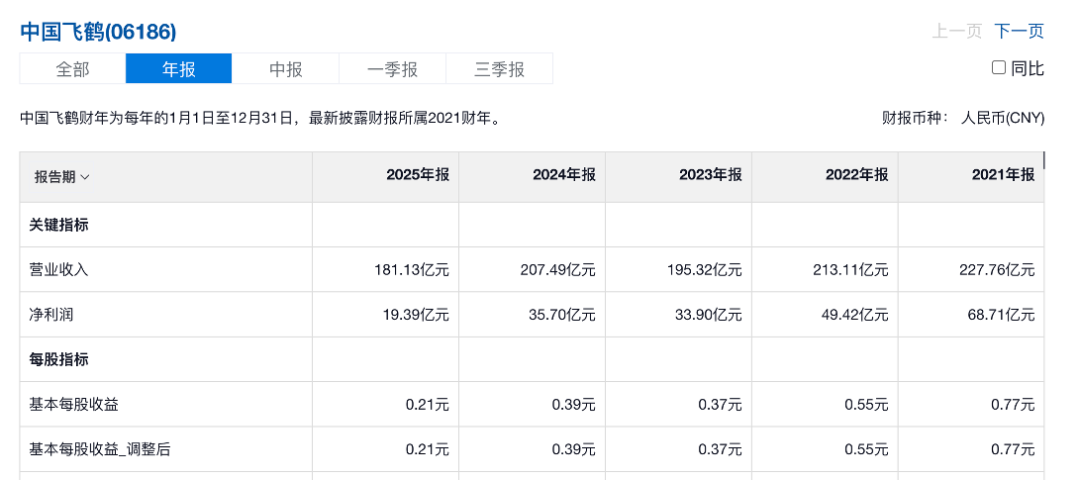Enable the 同比 checkbox
This screenshot has height=480, width=1080.
[998, 68]
